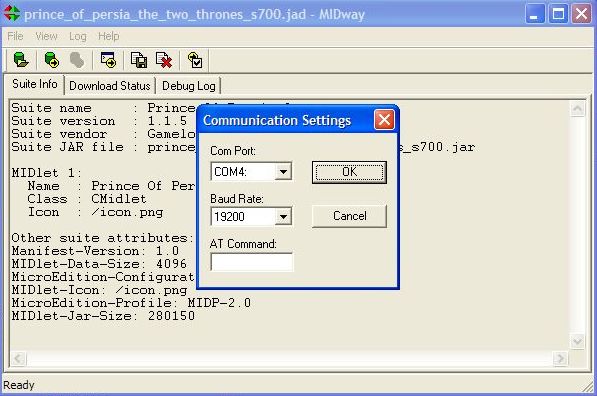Expand the Baud Rate dropdown arrow
This screenshot has width=597, height=396.
tap(283, 217)
